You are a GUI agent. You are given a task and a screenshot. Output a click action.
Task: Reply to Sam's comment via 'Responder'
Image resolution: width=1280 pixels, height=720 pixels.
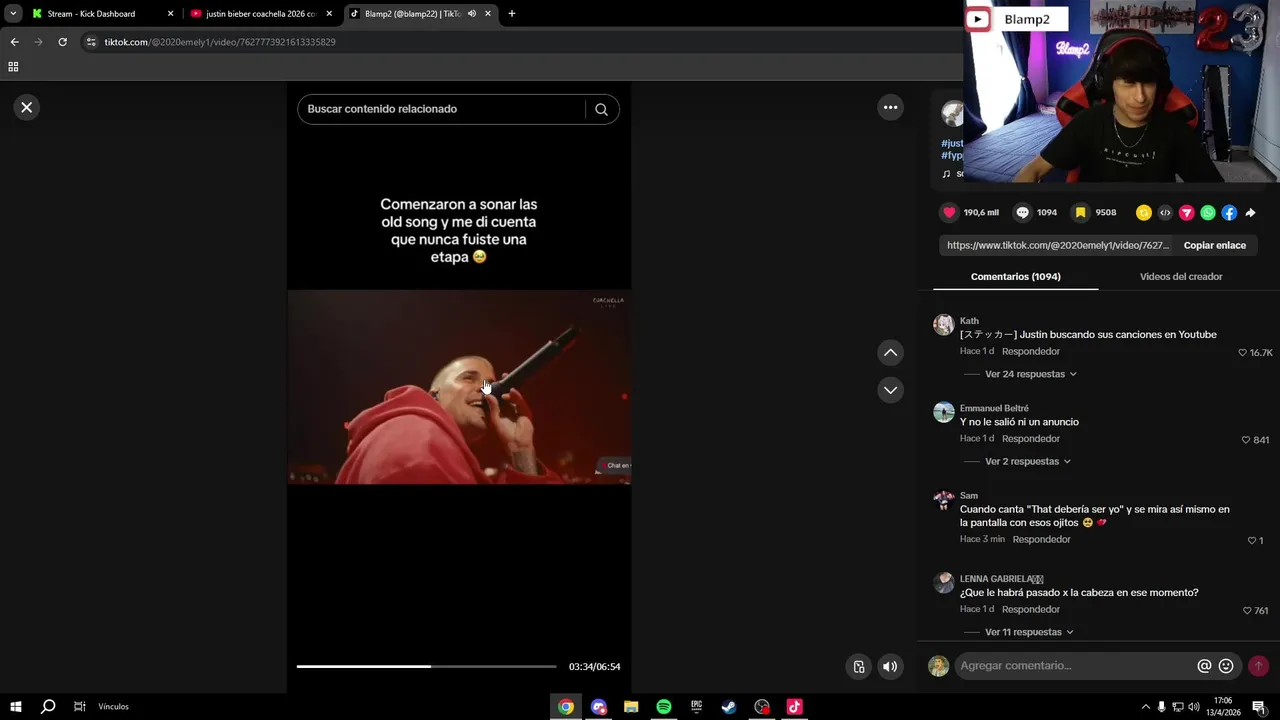click(1041, 539)
